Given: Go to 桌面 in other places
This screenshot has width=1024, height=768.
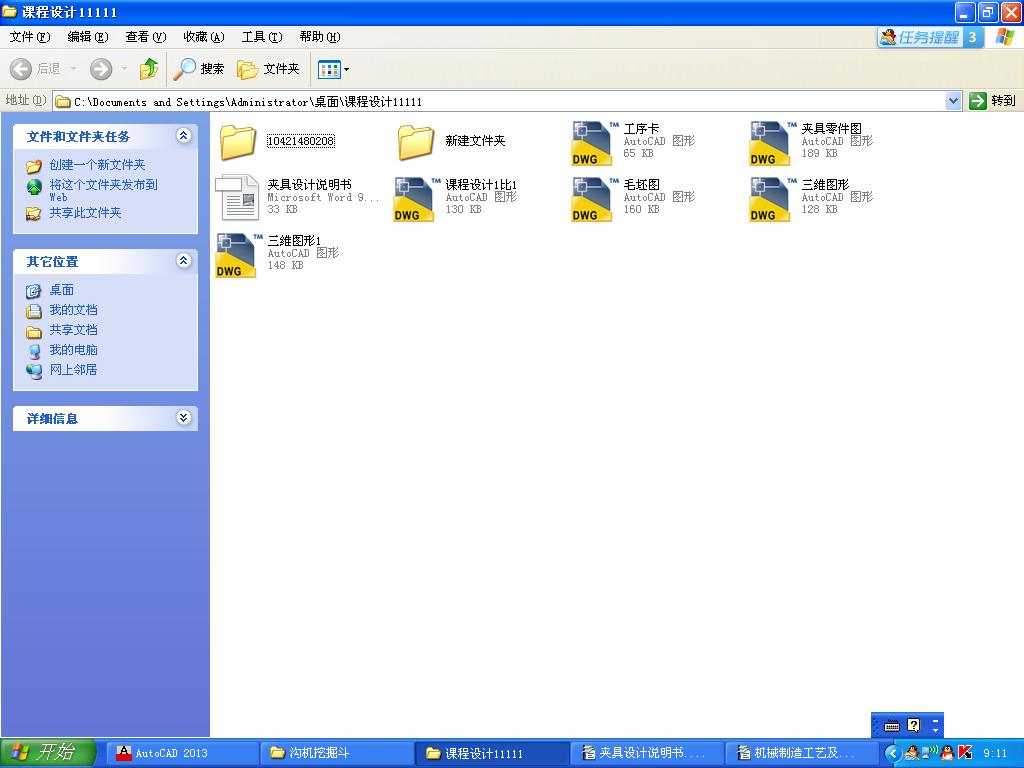Looking at the screenshot, I should point(61,290).
